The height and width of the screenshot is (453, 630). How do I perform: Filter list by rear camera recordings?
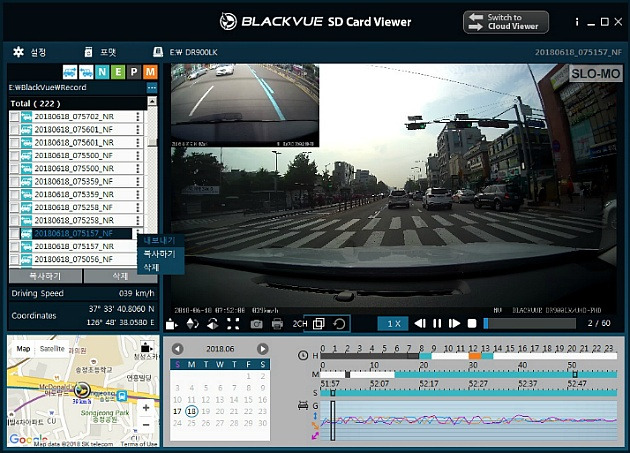click(86, 72)
